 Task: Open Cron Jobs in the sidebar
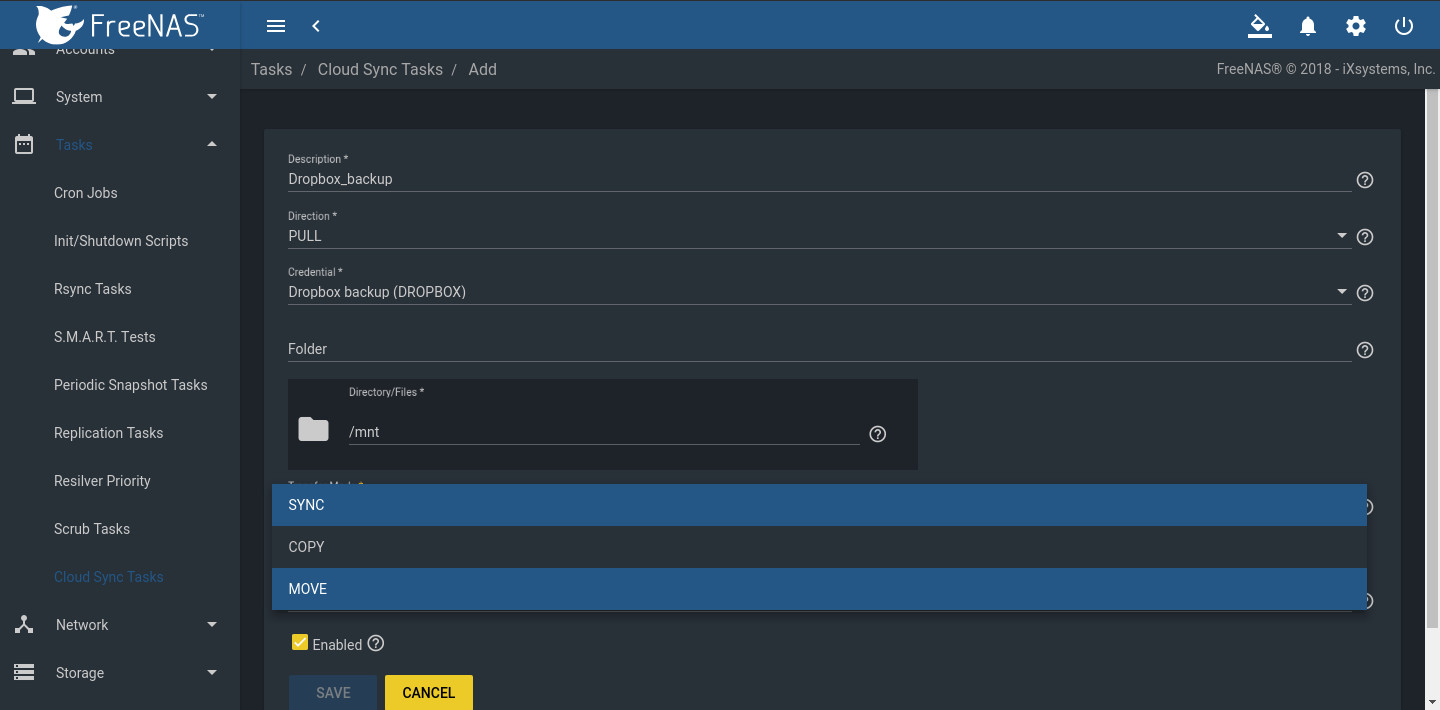86,193
